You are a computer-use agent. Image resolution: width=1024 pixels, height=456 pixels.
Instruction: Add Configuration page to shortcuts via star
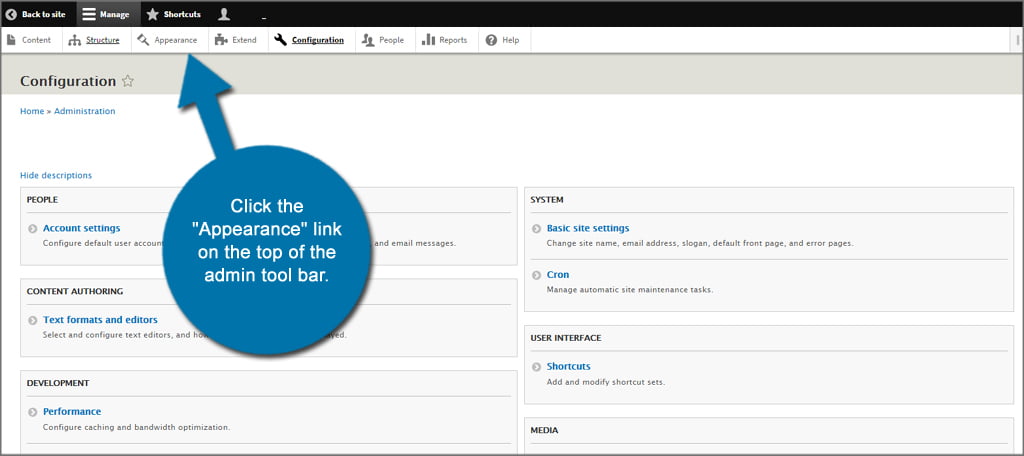point(127,81)
